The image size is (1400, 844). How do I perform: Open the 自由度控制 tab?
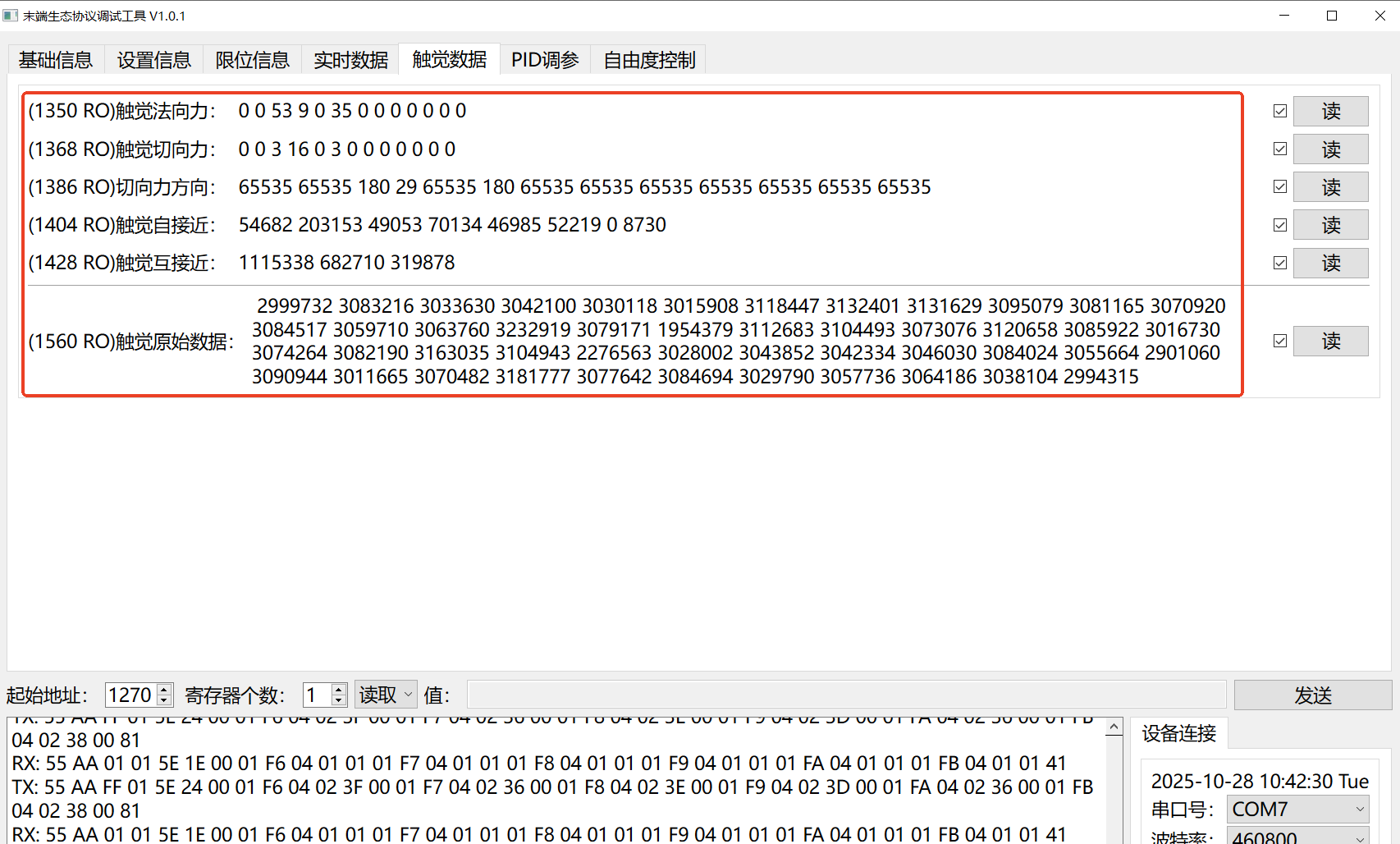point(647,58)
